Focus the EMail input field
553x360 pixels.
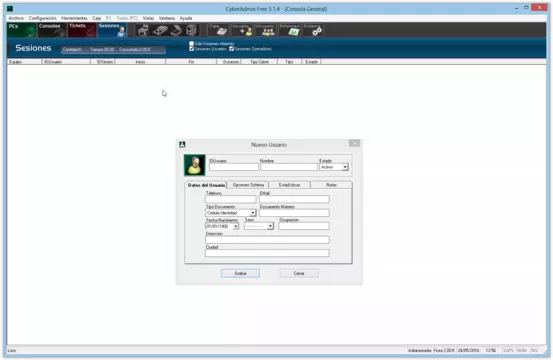(294, 200)
